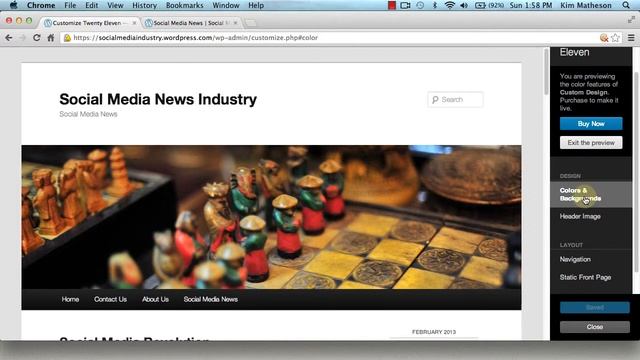This screenshot has width=640, height=360.
Task: Click the browser back arrow
Action: click(9, 38)
